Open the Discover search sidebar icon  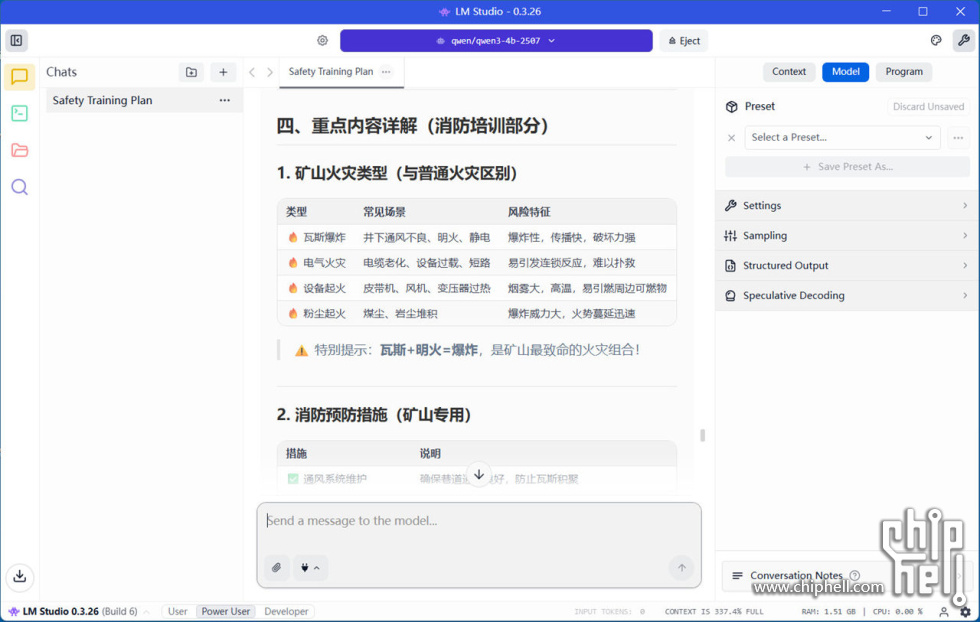[x=19, y=187]
